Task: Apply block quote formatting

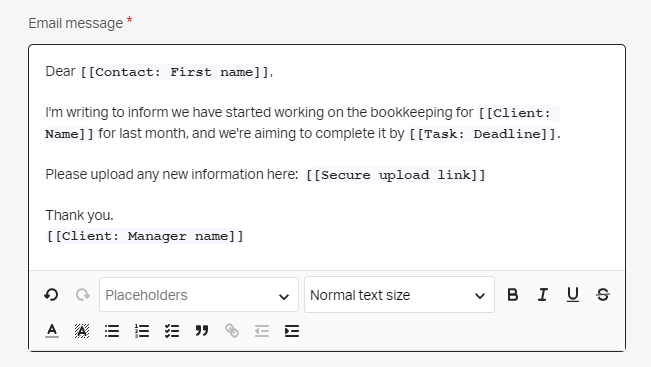Action: (202, 331)
